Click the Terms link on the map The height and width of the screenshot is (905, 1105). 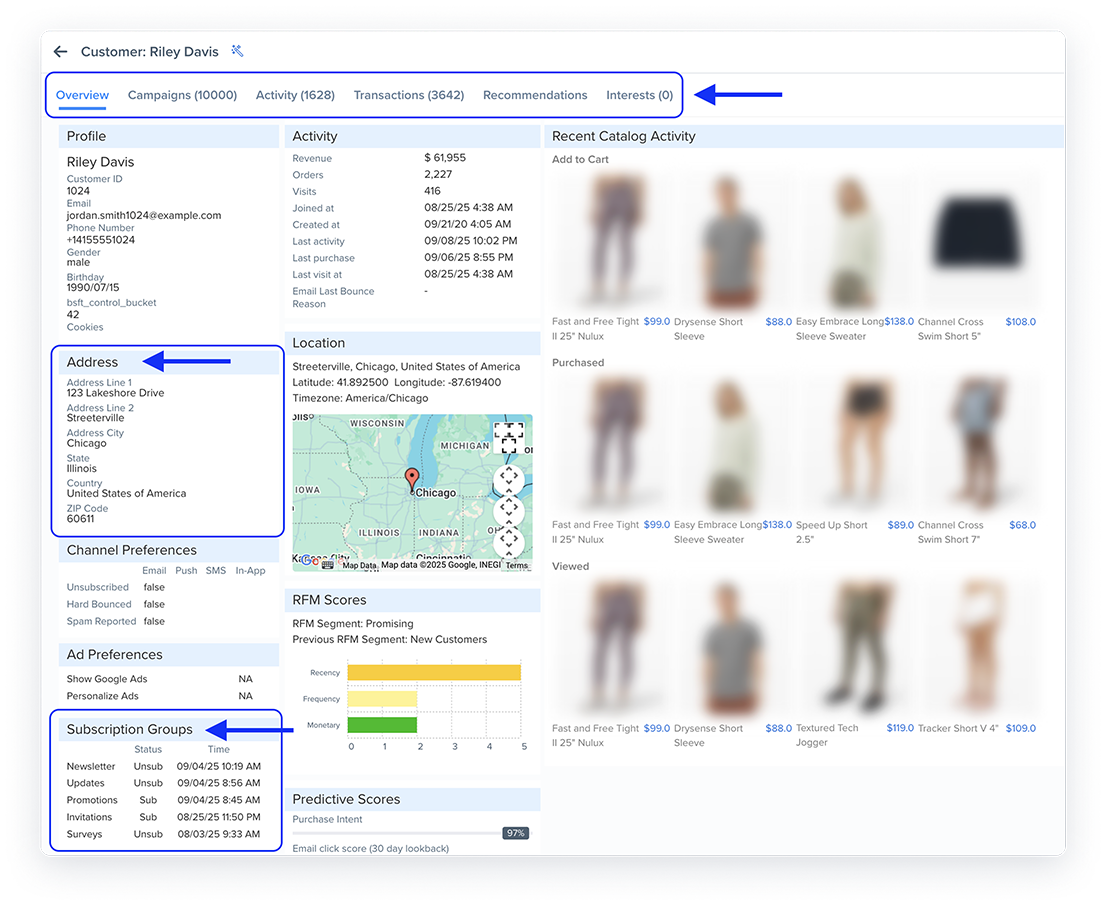coord(516,566)
